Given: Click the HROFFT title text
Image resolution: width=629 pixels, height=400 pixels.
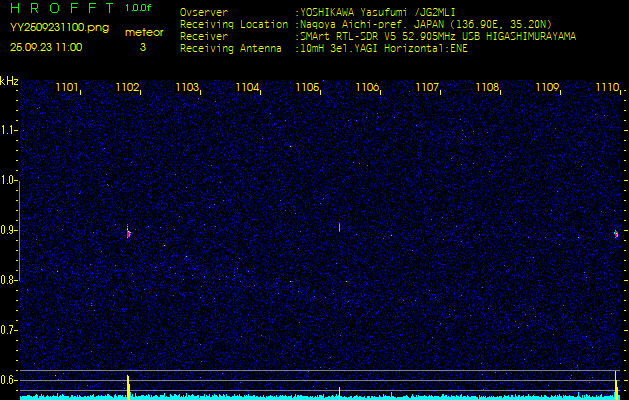Looking at the screenshot, I should (x=60, y=9).
